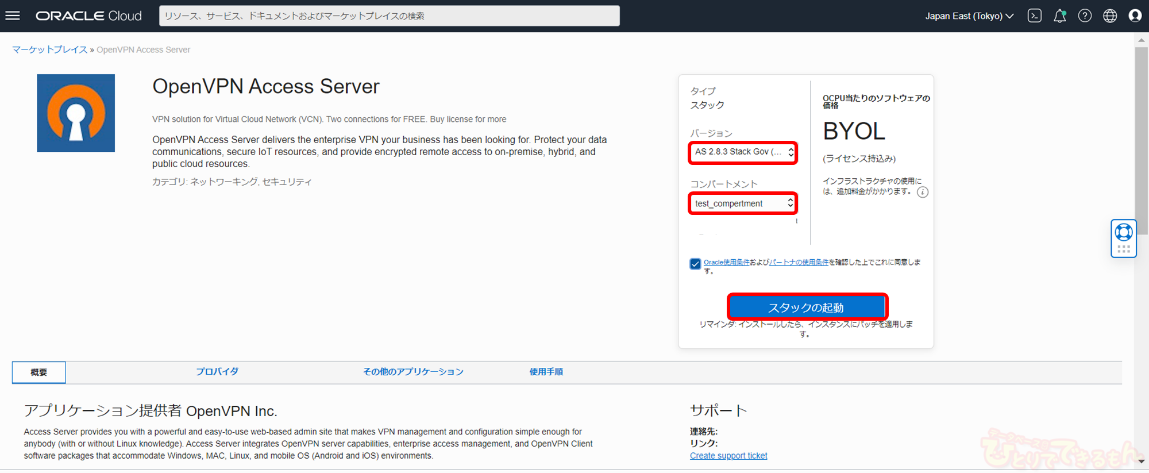Click the lifebuoy support widget
The image size is (1149, 473).
pos(1124,238)
